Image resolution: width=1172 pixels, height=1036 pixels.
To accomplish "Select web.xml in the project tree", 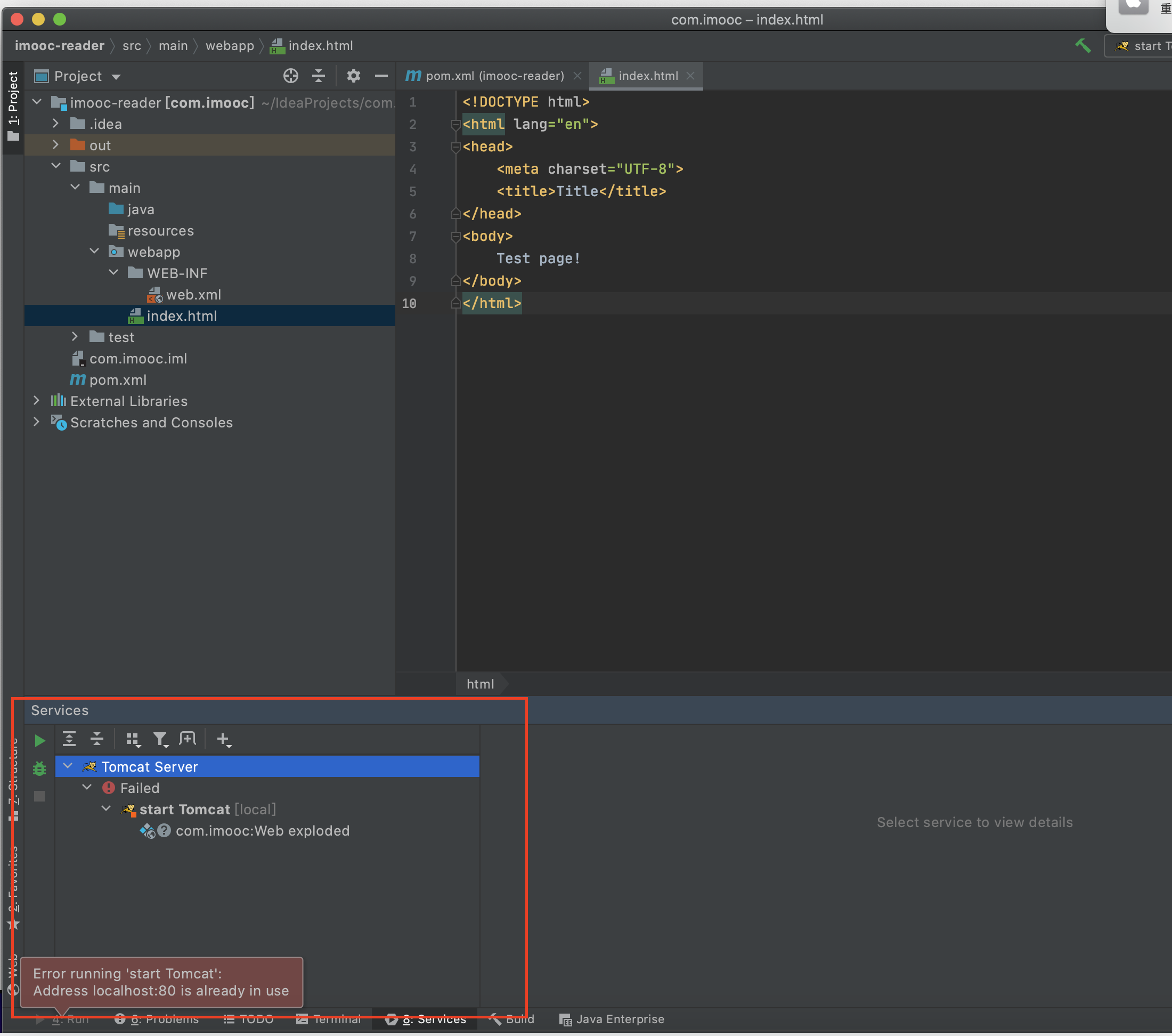I will (184, 295).
